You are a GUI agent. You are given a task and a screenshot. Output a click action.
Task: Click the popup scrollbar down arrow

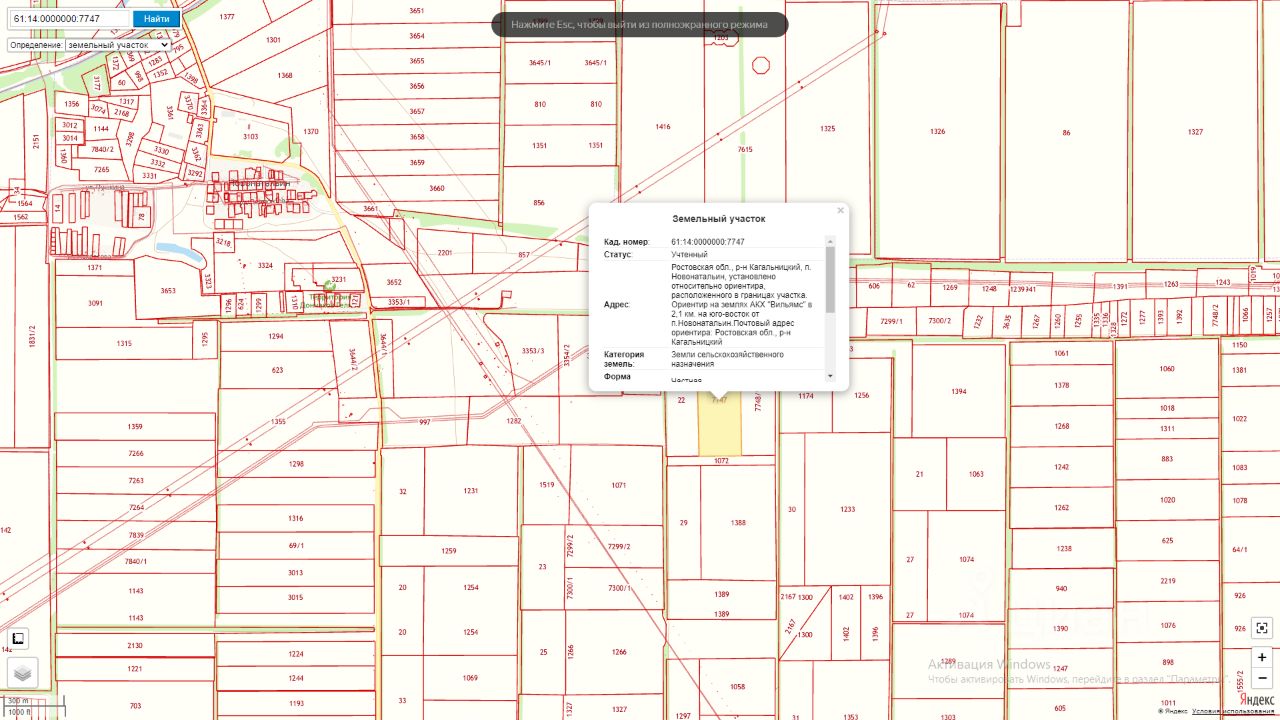830,376
